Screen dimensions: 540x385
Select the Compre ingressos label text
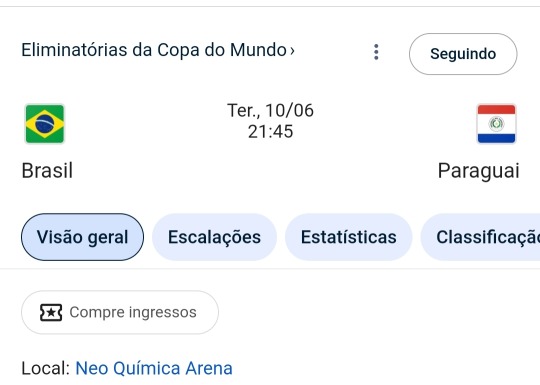click(x=133, y=313)
